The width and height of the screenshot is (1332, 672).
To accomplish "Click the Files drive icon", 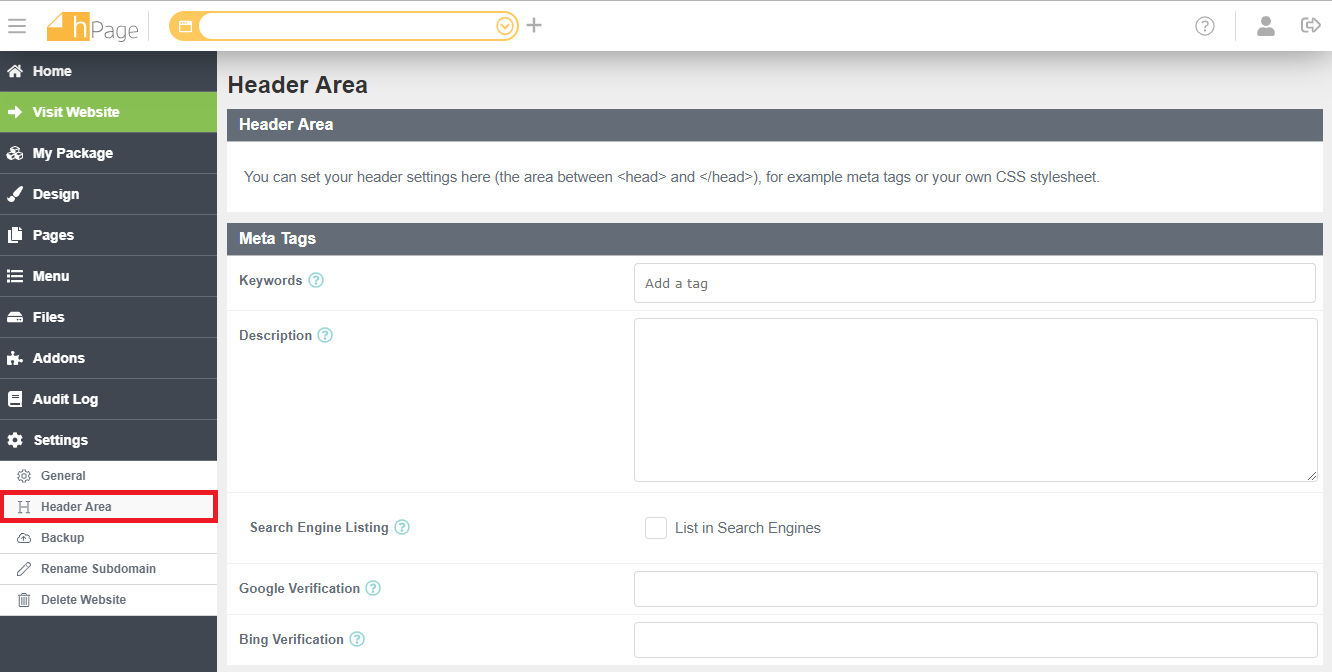I will coord(15,317).
